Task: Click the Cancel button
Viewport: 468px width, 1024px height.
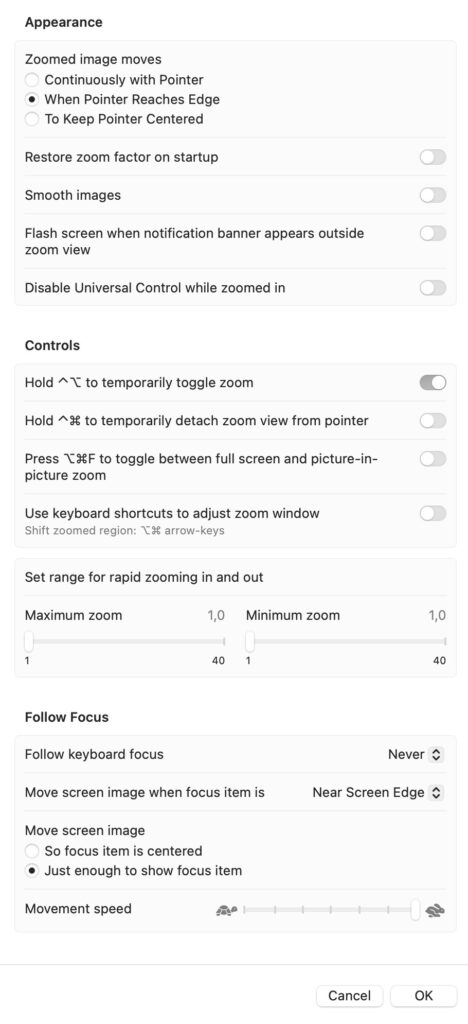Action: point(350,996)
